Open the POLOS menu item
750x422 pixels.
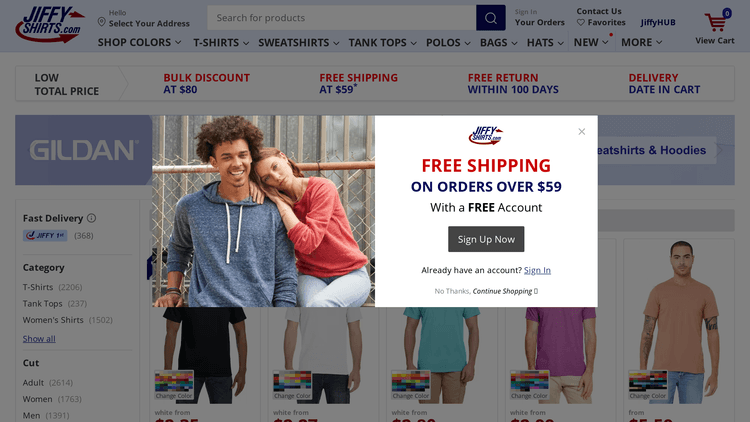(x=448, y=43)
